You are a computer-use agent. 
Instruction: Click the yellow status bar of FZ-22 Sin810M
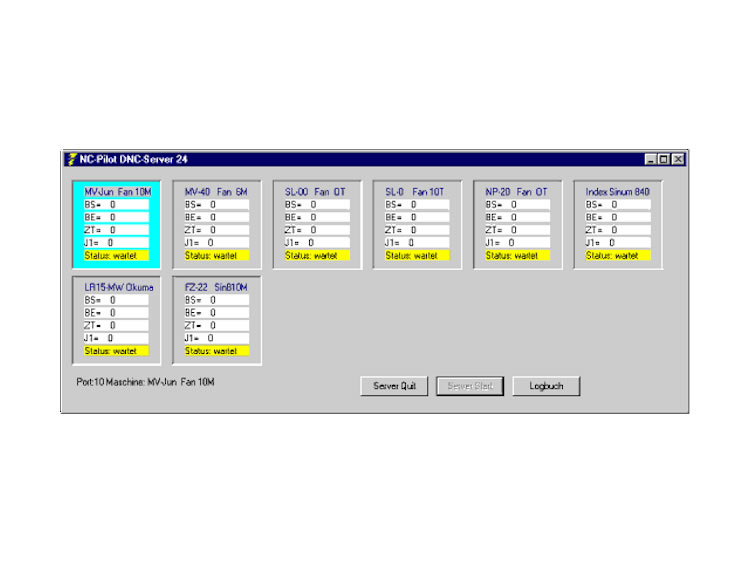coord(216,351)
